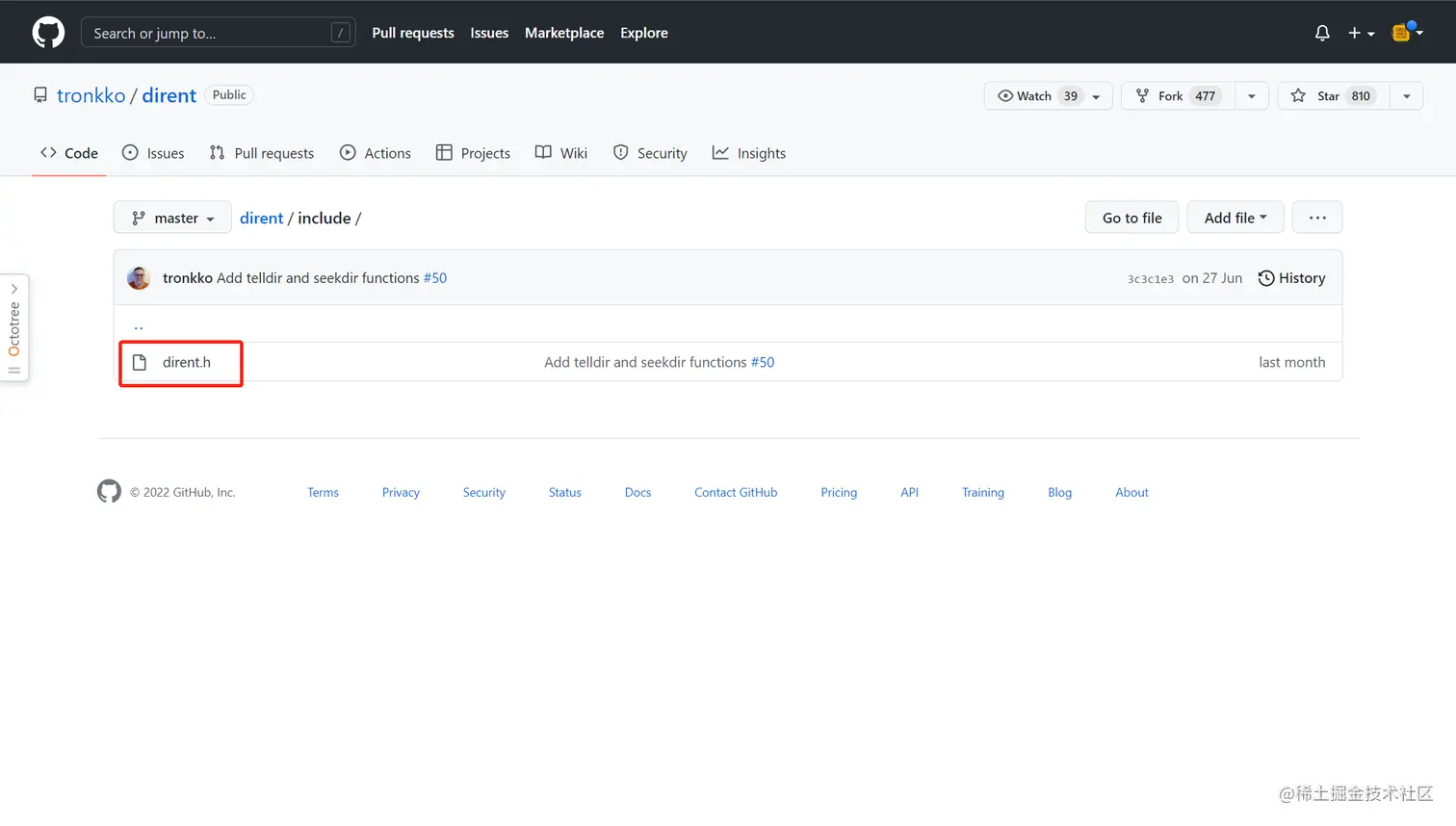Open Issues in top navigation bar

[489, 33]
